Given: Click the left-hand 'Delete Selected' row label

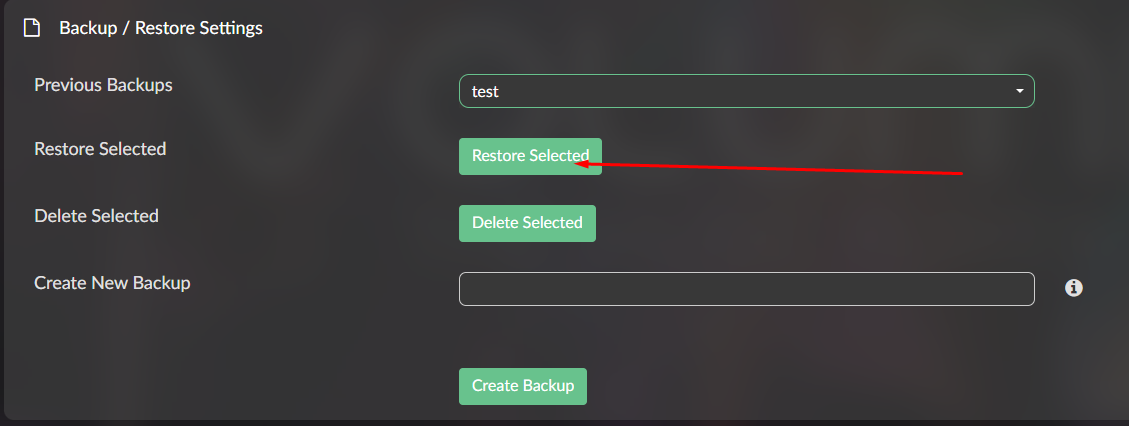Looking at the screenshot, I should coord(96,216).
